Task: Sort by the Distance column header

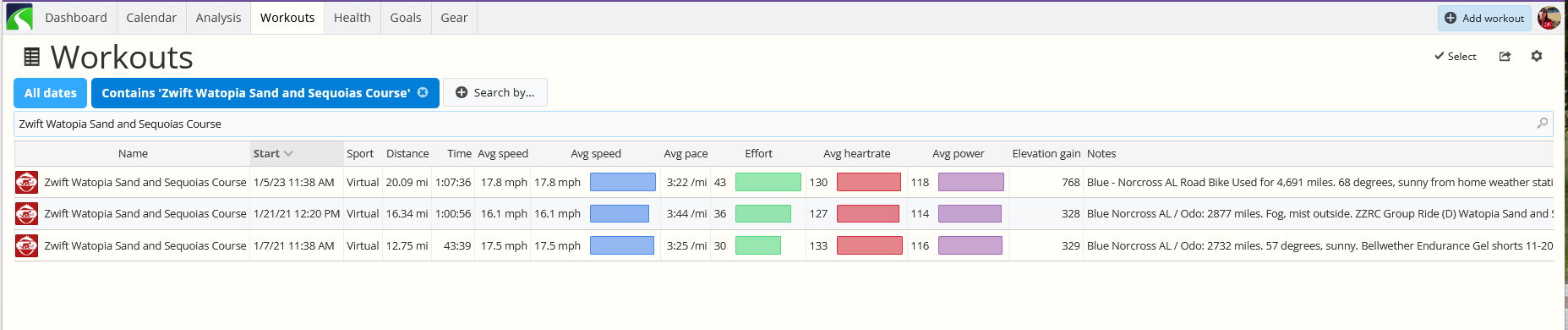Action: tap(407, 154)
